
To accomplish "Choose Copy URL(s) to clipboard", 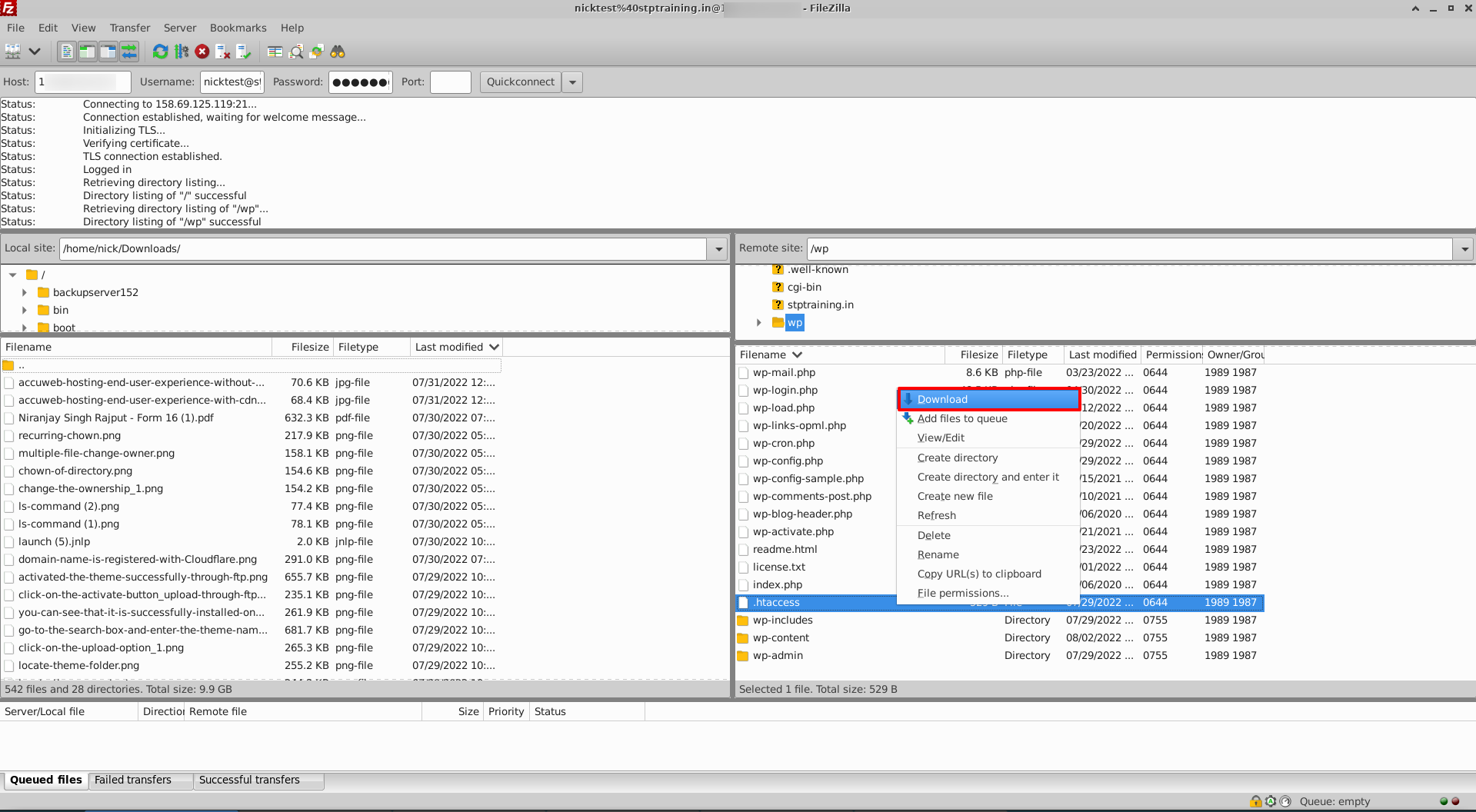I will pyautogui.click(x=989, y=574).
